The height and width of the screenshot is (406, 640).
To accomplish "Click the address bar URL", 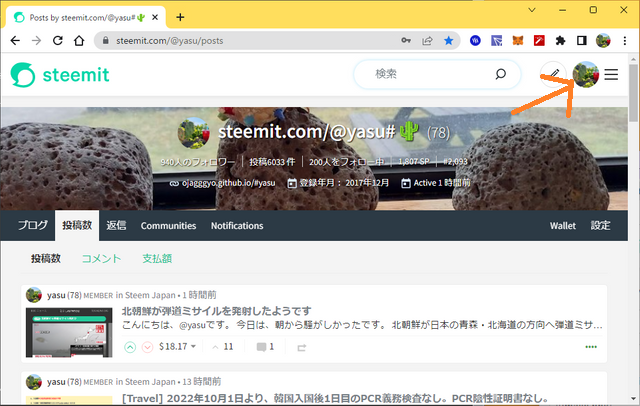I will (x=170, y=41).
